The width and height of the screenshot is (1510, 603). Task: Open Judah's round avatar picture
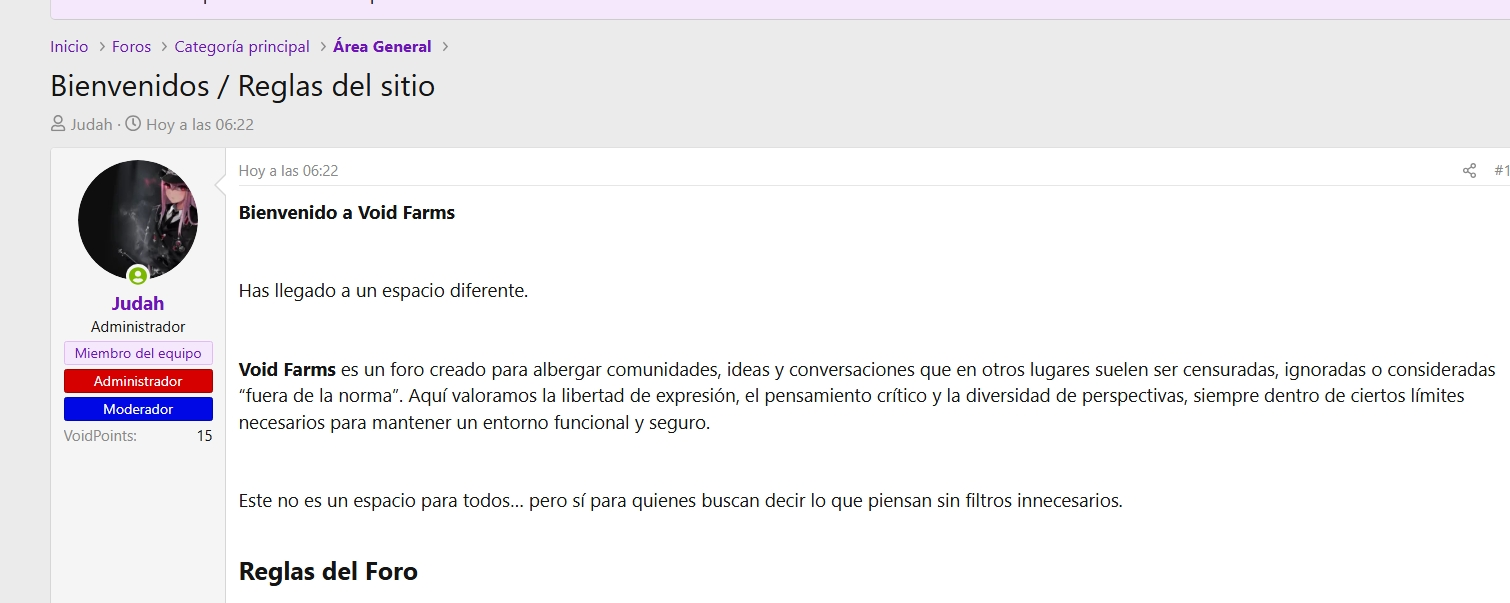[x=138, y=220]
